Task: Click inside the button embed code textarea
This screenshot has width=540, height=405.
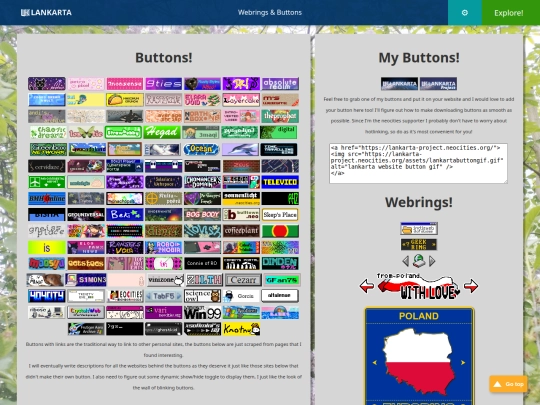Action: pos(418,163)
